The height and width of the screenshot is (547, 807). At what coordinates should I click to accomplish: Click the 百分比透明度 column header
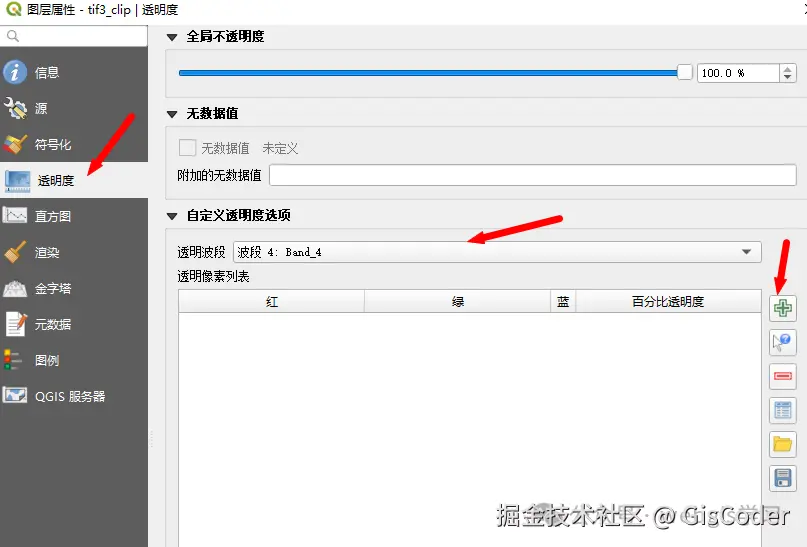pyautogui.click(x=668, y=302)
